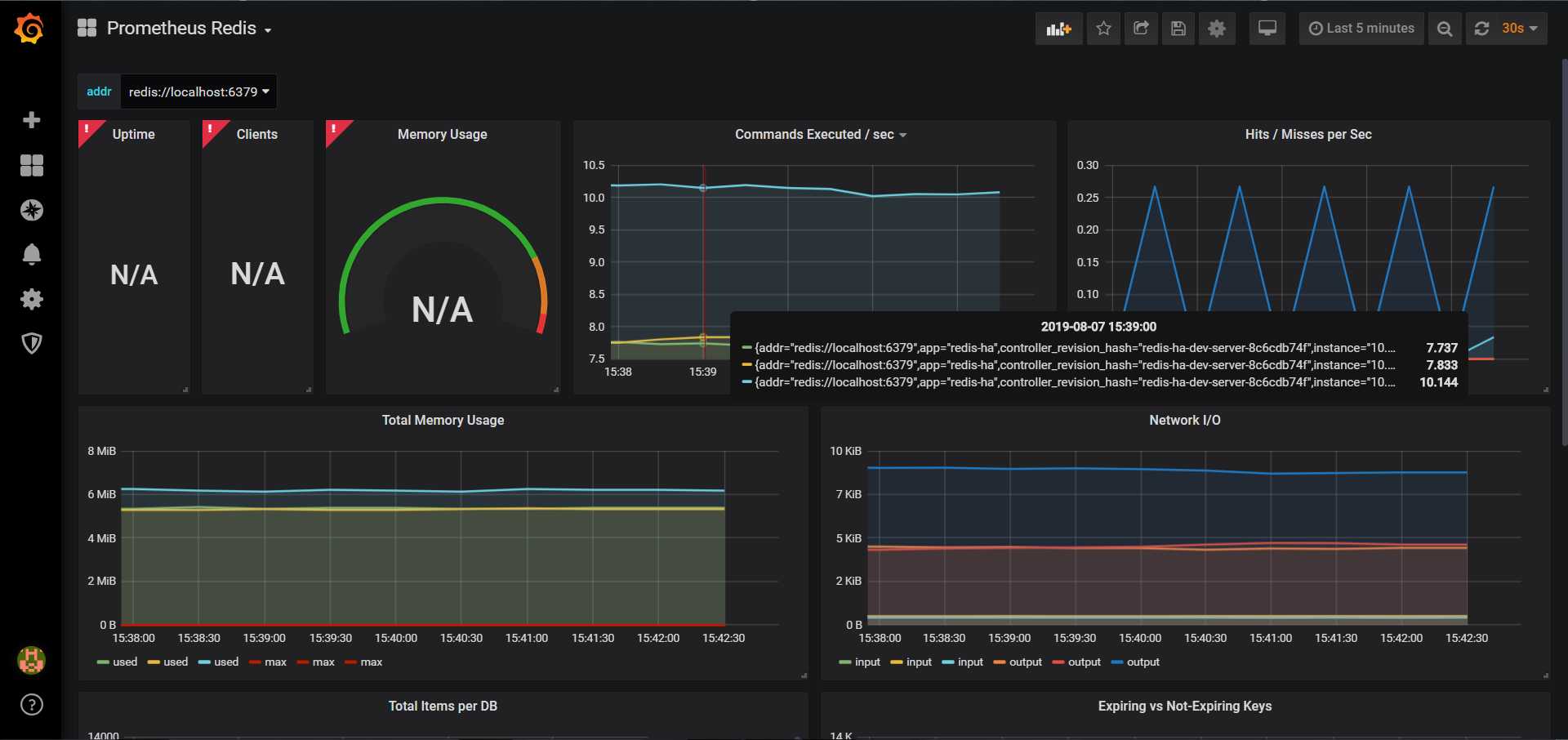This screenshot has height=740, width=1568.
Task: Open Expiring vs Not-Expiring Keys panel title
Action: pos(1185,706)
